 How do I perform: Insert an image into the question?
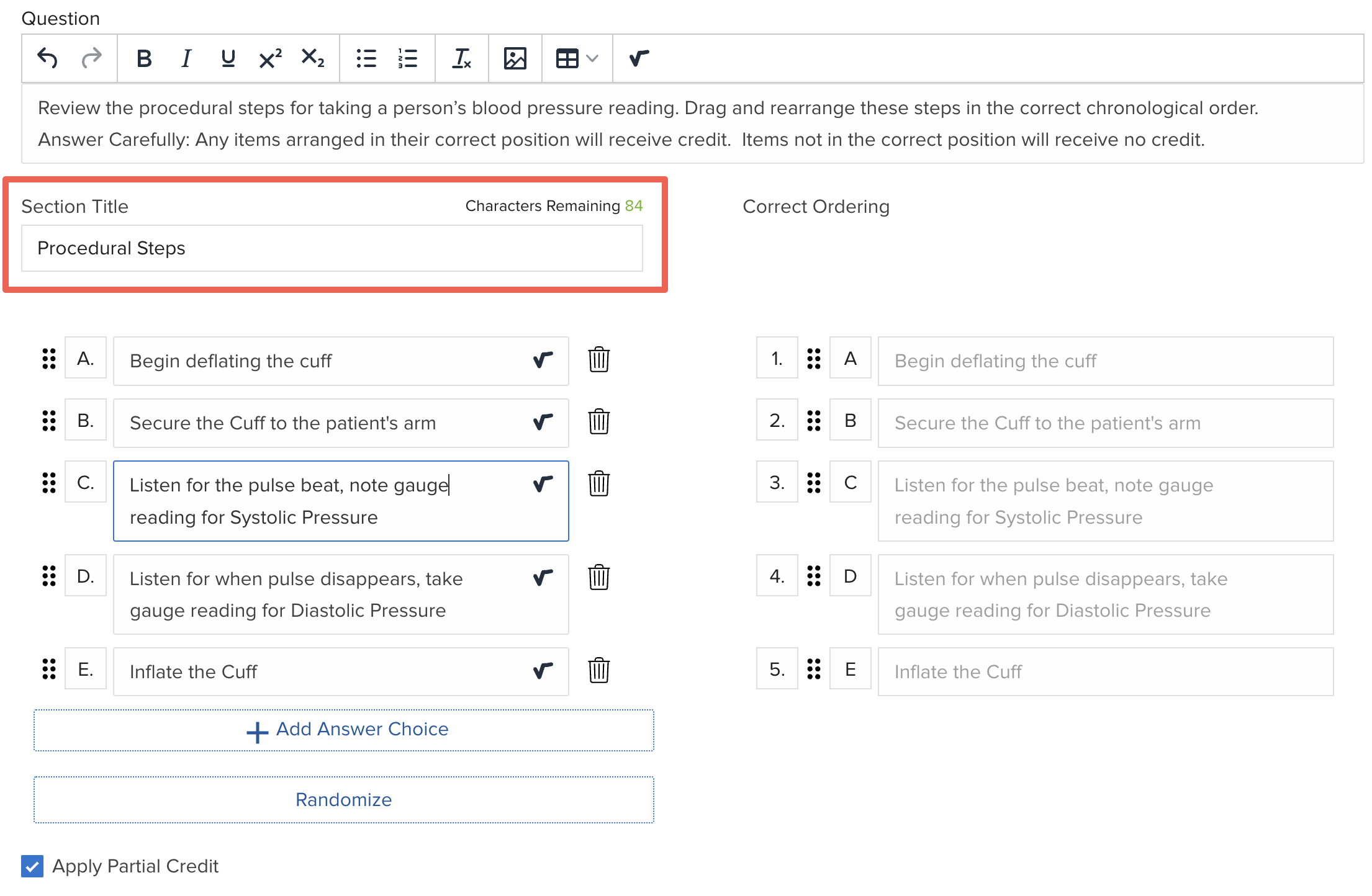[515, 58]
